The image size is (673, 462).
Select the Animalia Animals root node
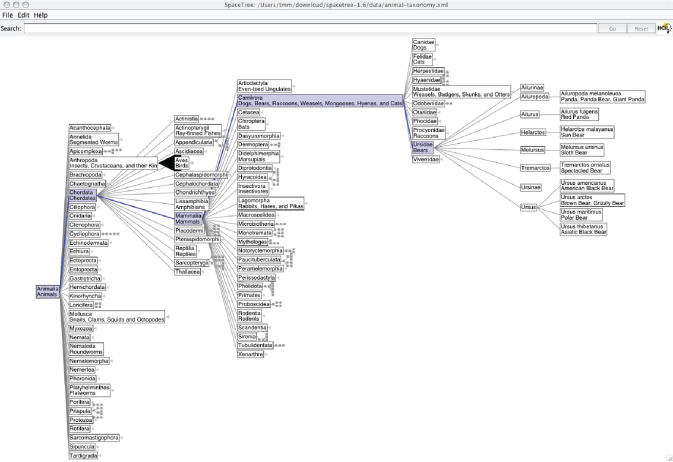[47, 291]
